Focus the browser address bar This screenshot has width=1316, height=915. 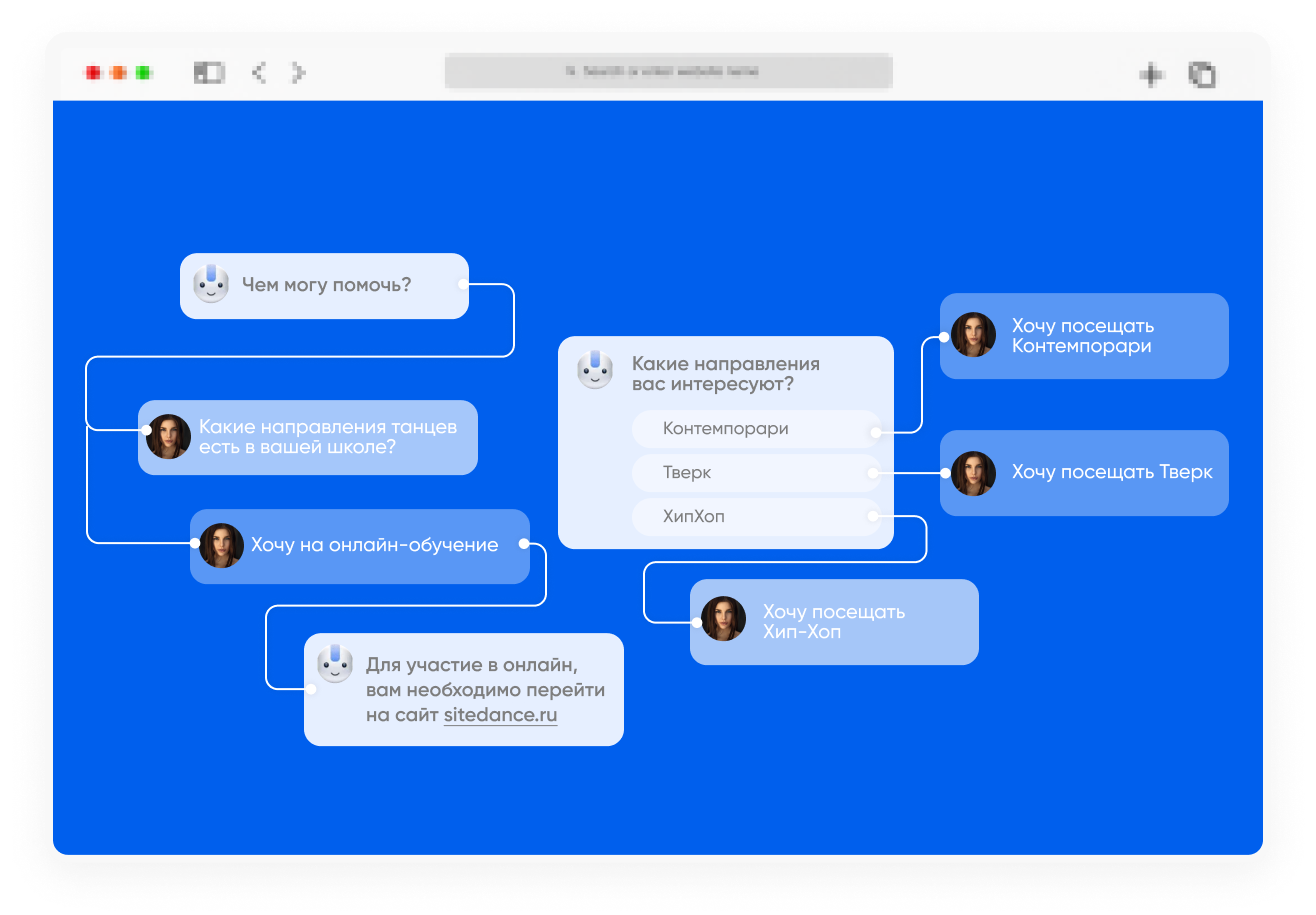click(668, 72)
